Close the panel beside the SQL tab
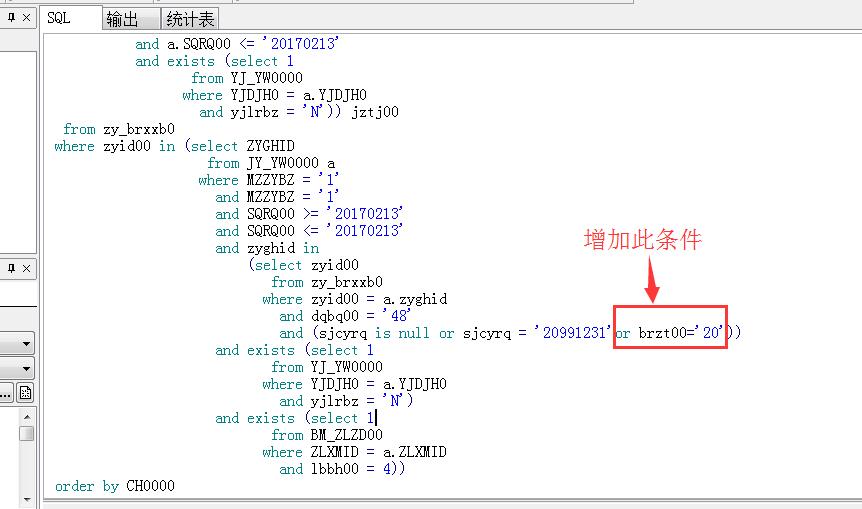Viewport: 862px width, 509px height. pos(26,18)
